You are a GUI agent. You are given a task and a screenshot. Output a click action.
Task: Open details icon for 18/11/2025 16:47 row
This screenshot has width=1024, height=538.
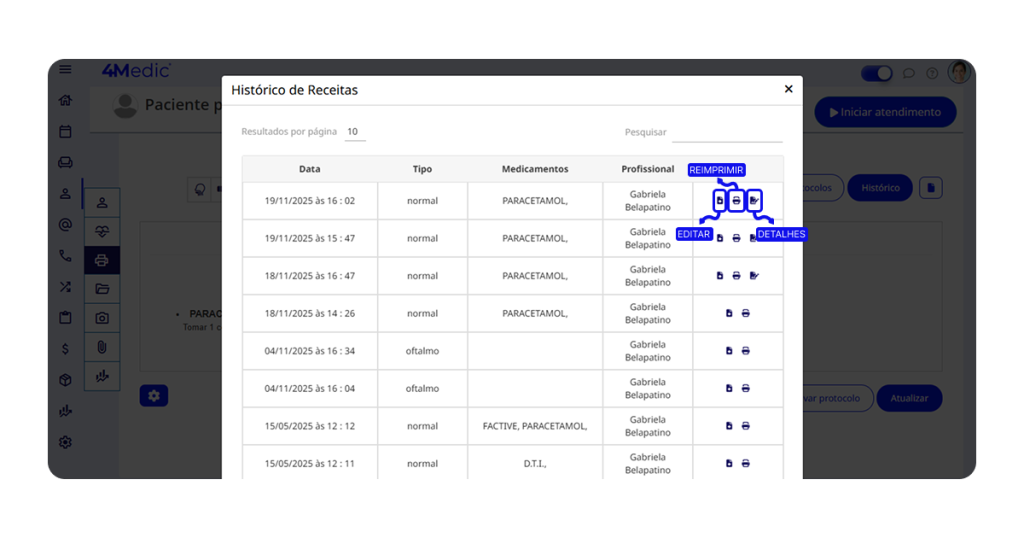click(x=754, y=276)
